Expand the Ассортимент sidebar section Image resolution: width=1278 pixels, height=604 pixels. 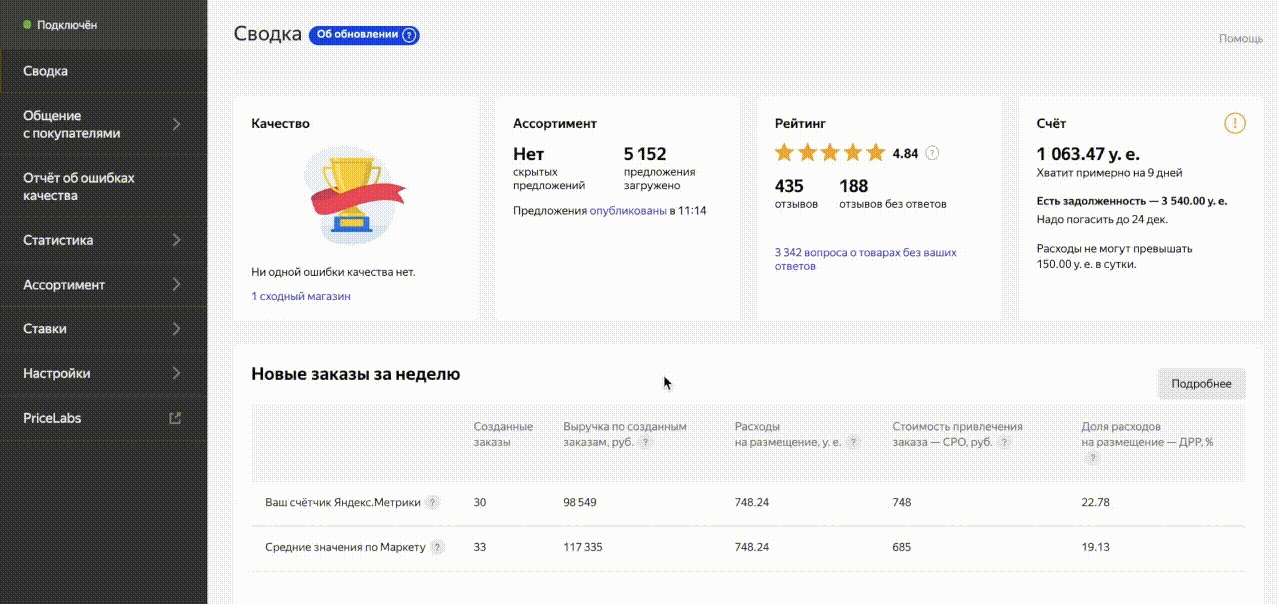point(176,284)
